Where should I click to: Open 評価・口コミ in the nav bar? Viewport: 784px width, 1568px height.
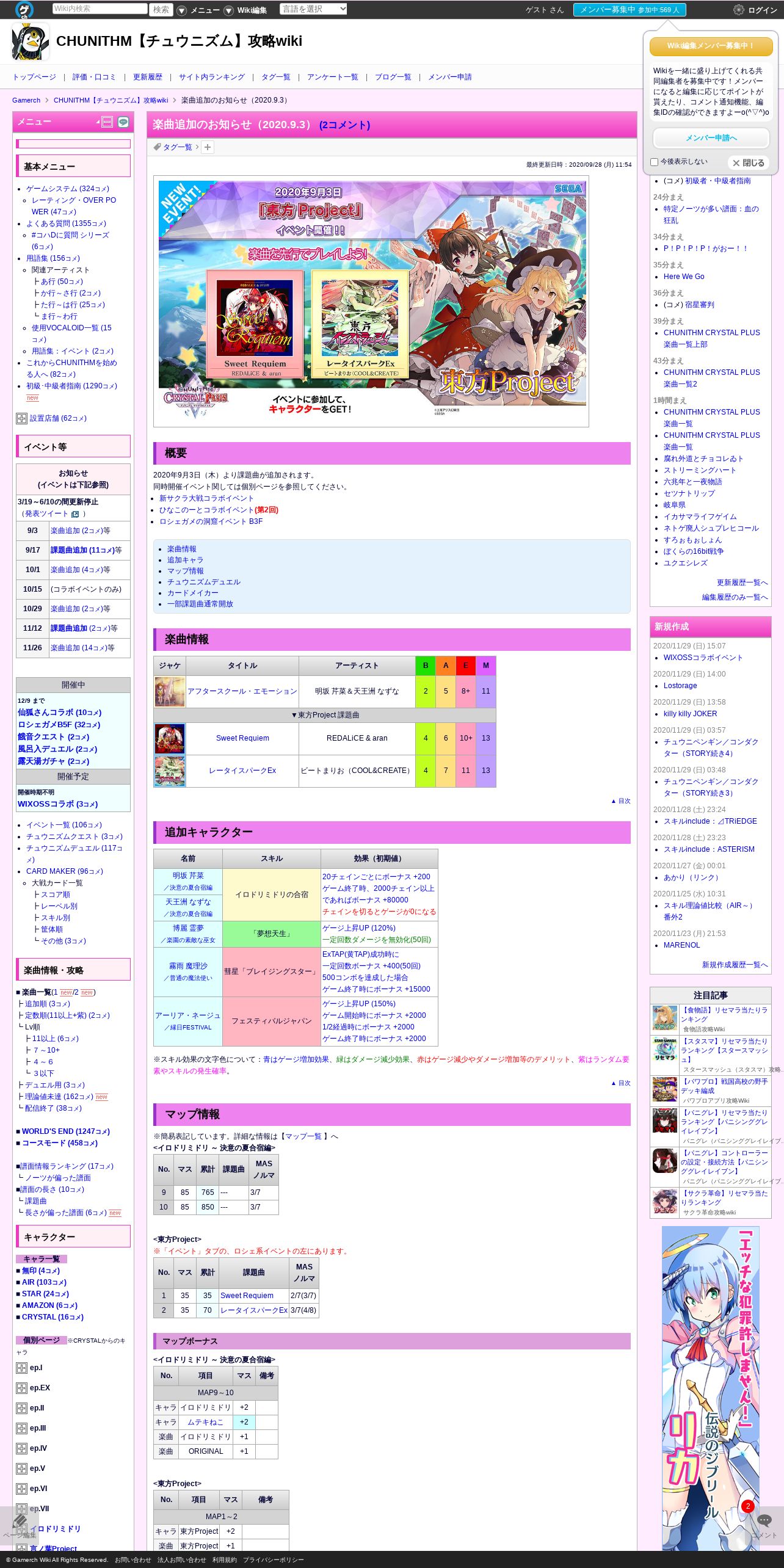tap(94, 77)
